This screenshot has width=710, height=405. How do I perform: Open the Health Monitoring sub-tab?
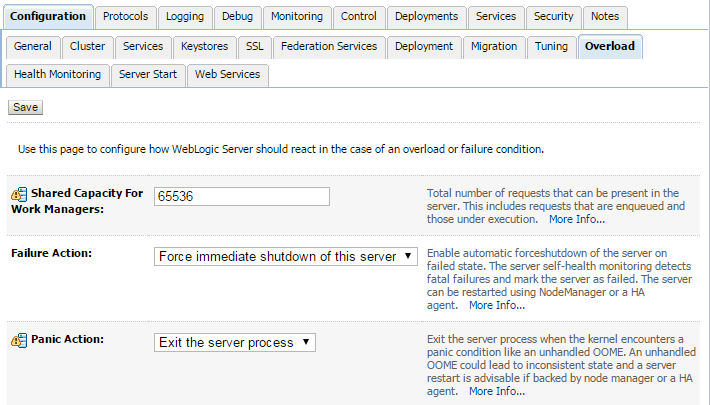pos(57,75)
